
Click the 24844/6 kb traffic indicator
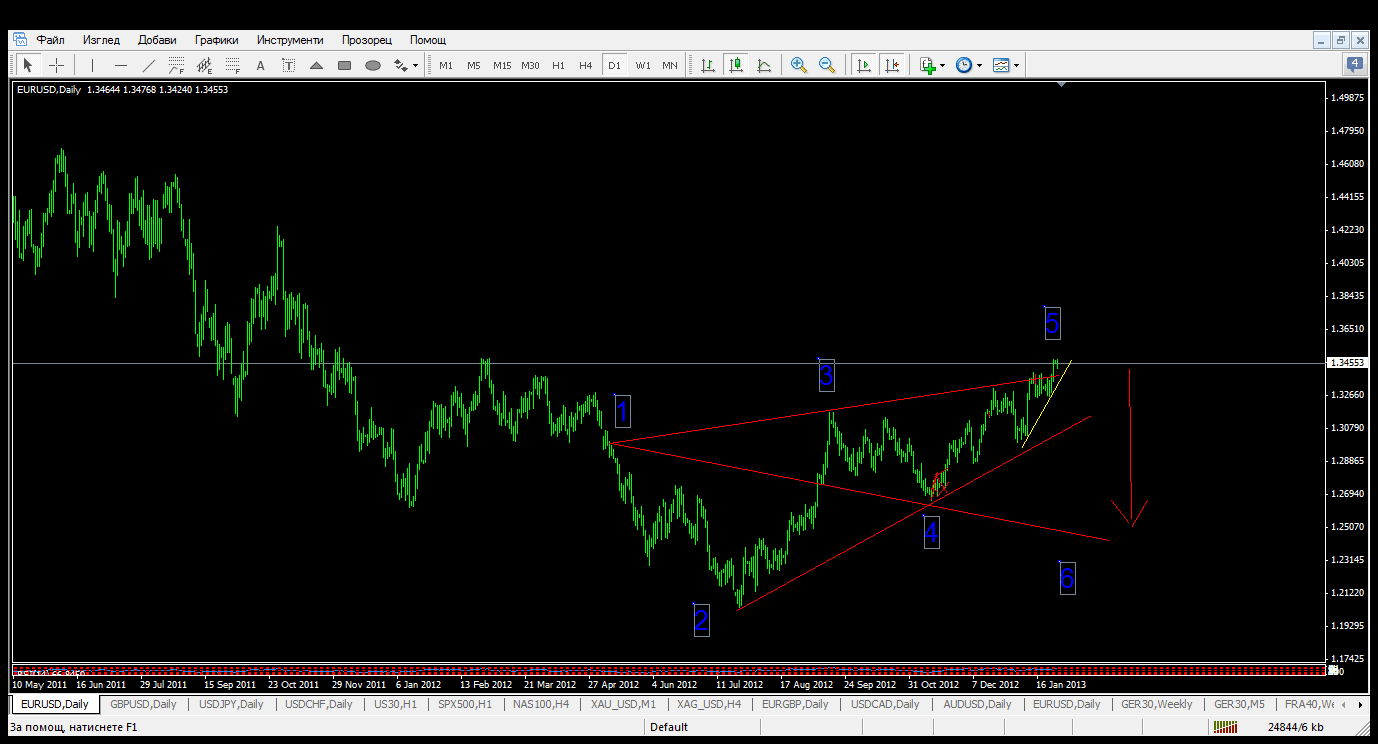[x=1295, y=727]
